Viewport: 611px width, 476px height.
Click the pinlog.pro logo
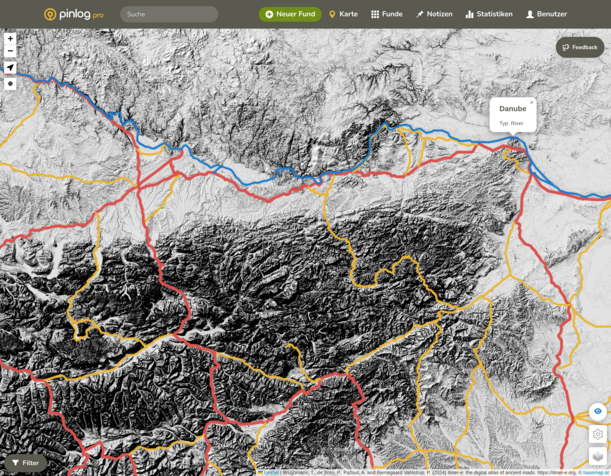(x=73, y=14)
